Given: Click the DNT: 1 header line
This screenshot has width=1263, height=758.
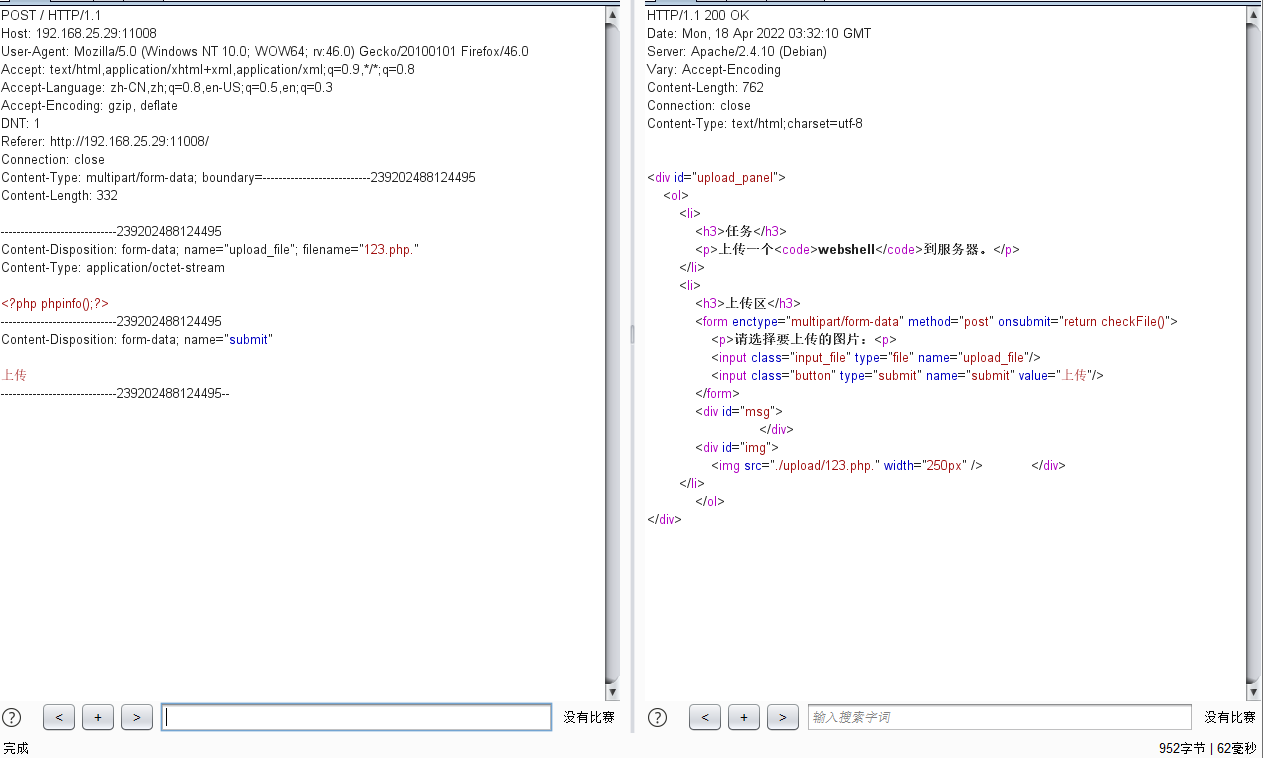Looking at the screenshot, I should click(x=21, y=124).
